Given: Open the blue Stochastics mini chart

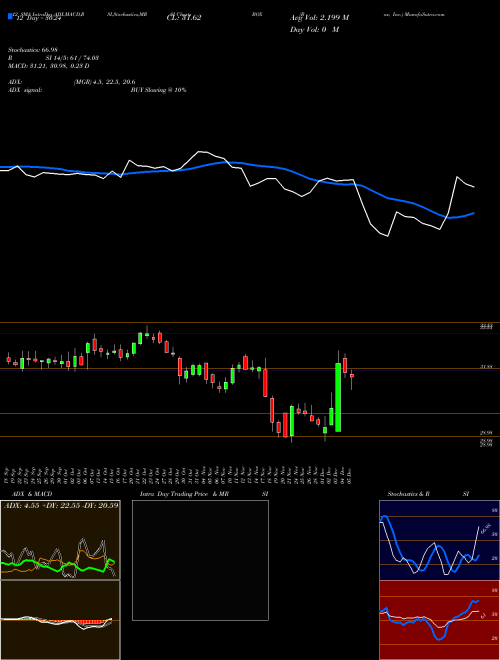Looking at the screenshot, I should pyautogui.click(x=439, y=540).
